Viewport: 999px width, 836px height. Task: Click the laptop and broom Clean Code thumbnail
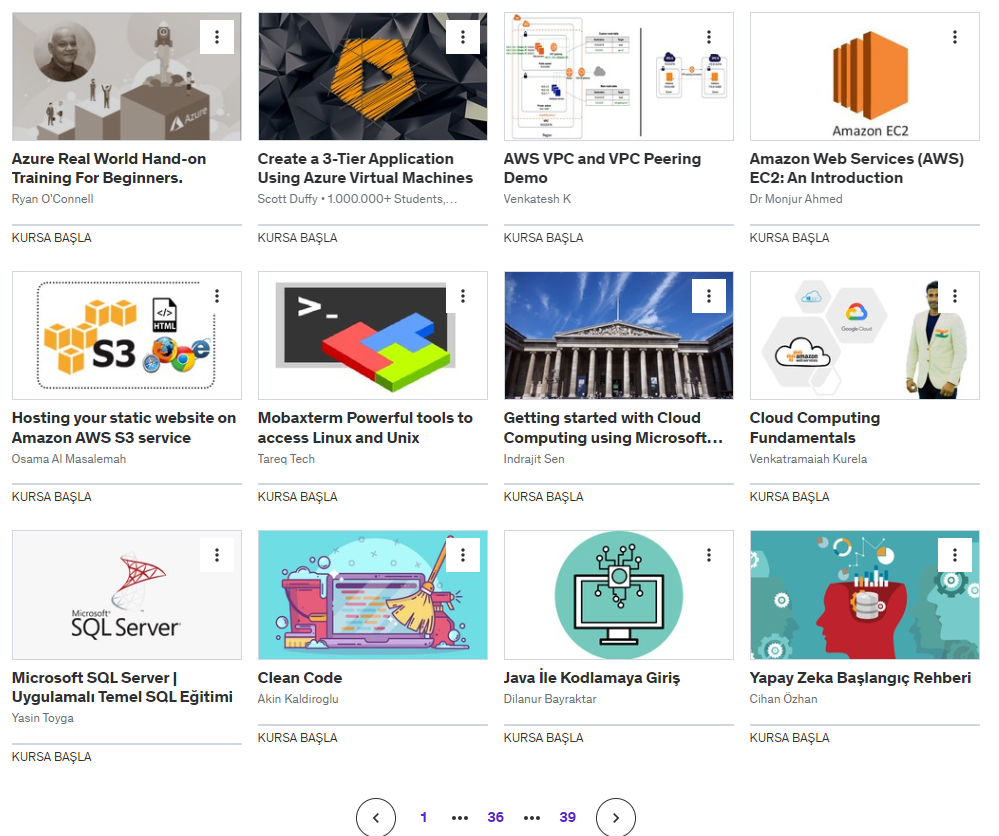373,595
